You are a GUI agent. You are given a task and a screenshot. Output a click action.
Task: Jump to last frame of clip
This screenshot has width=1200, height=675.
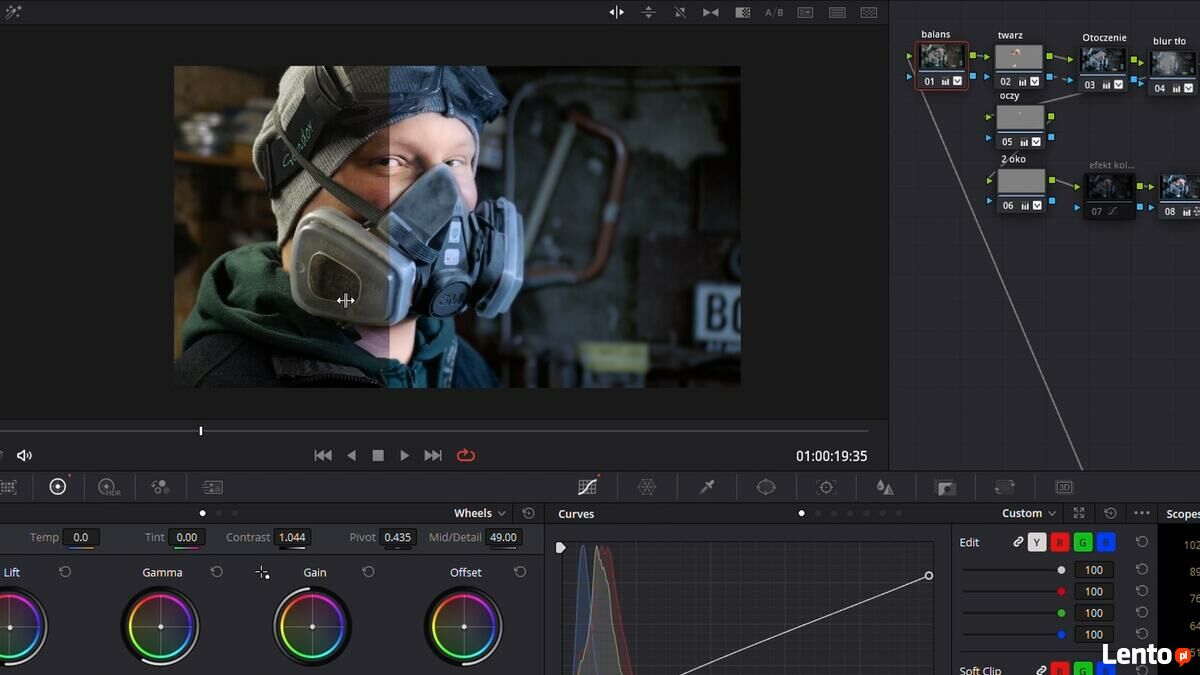[x=433, y=455]
